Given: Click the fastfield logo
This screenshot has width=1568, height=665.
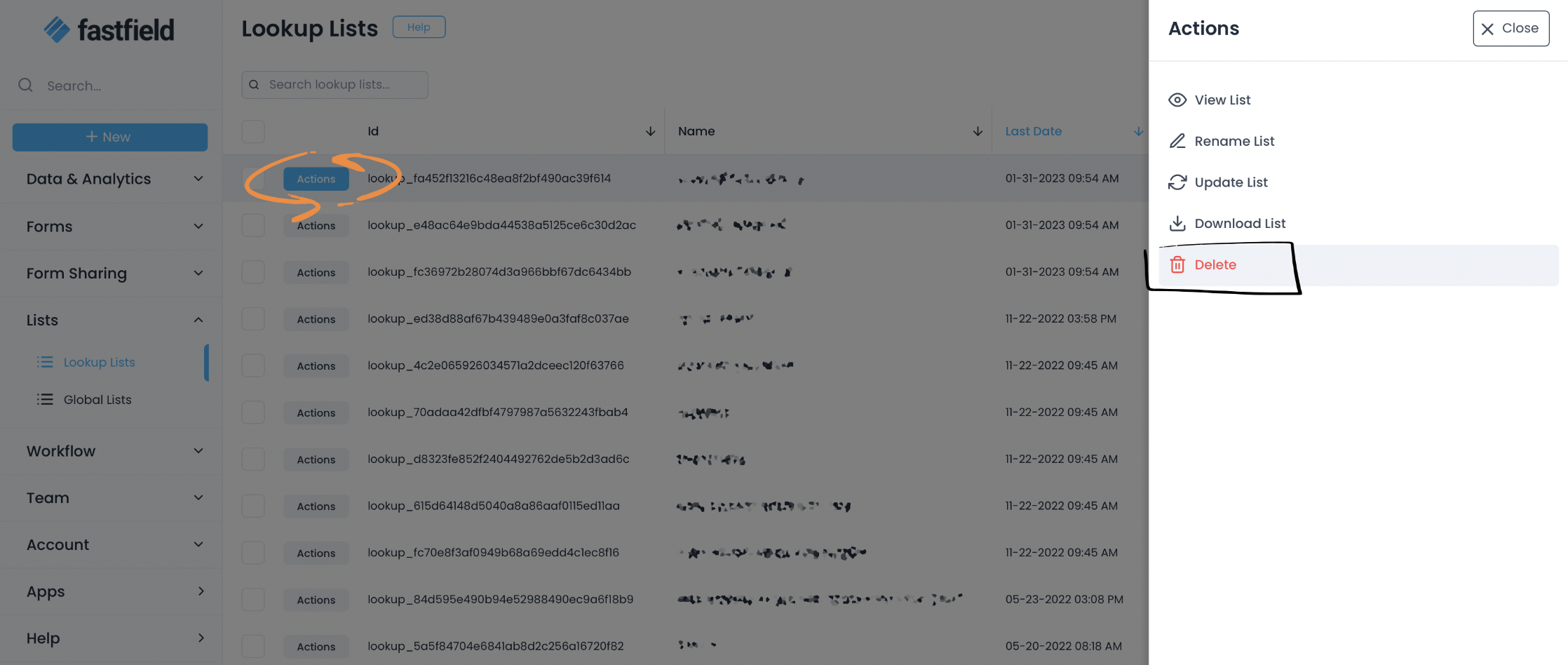Looking at the screenshot, I should point(109,29).
